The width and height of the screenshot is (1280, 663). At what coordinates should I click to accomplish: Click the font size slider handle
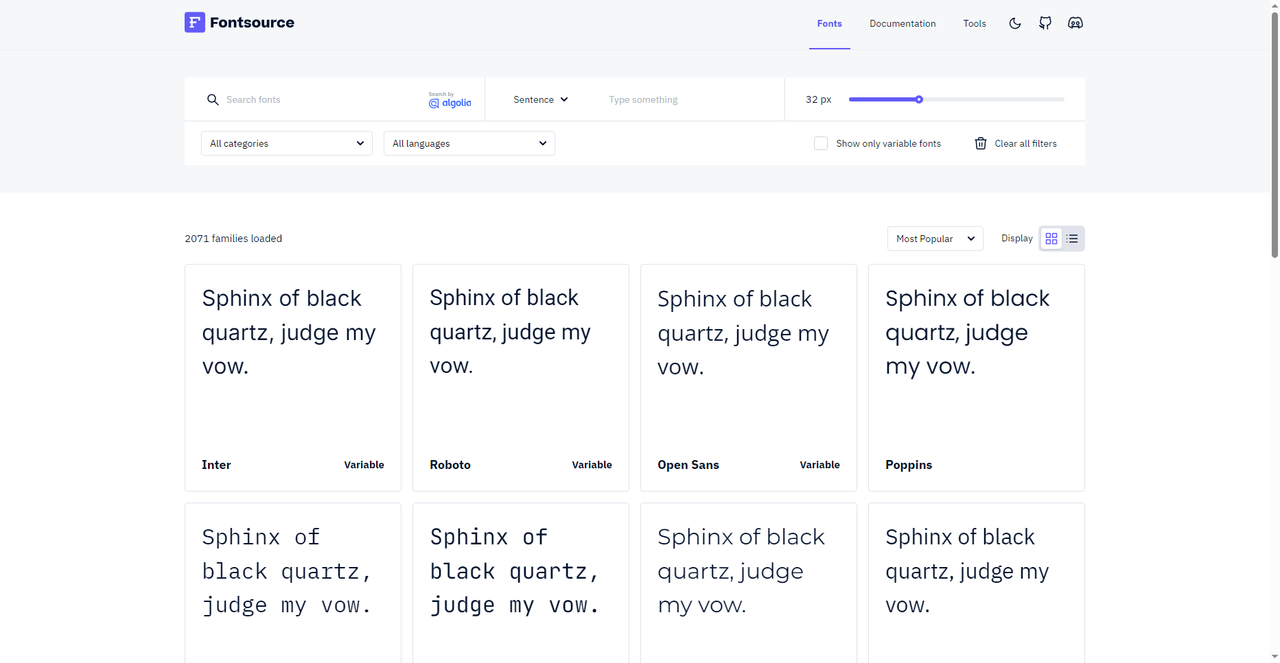point(919,100)
